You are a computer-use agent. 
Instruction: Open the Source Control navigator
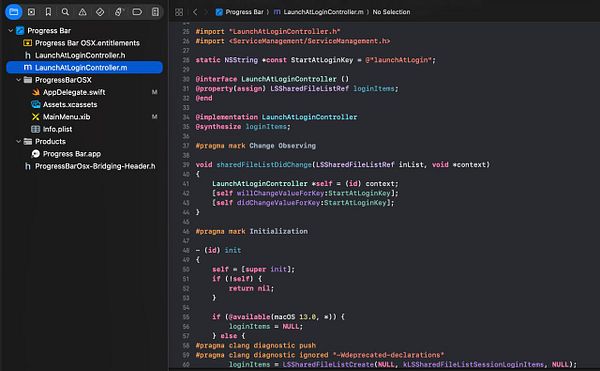tap(31, 12)
